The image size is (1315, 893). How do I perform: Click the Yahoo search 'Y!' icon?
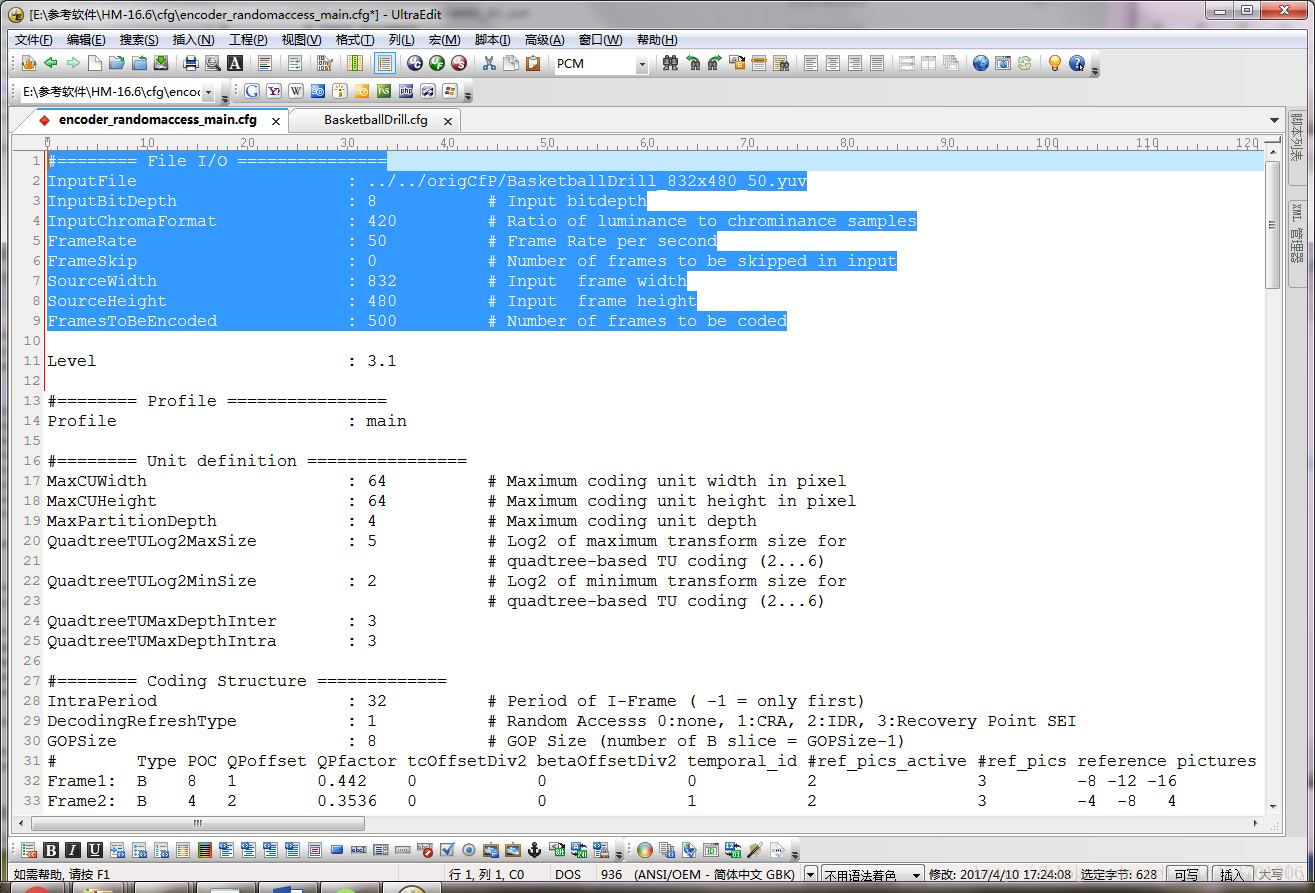(274, 91)
